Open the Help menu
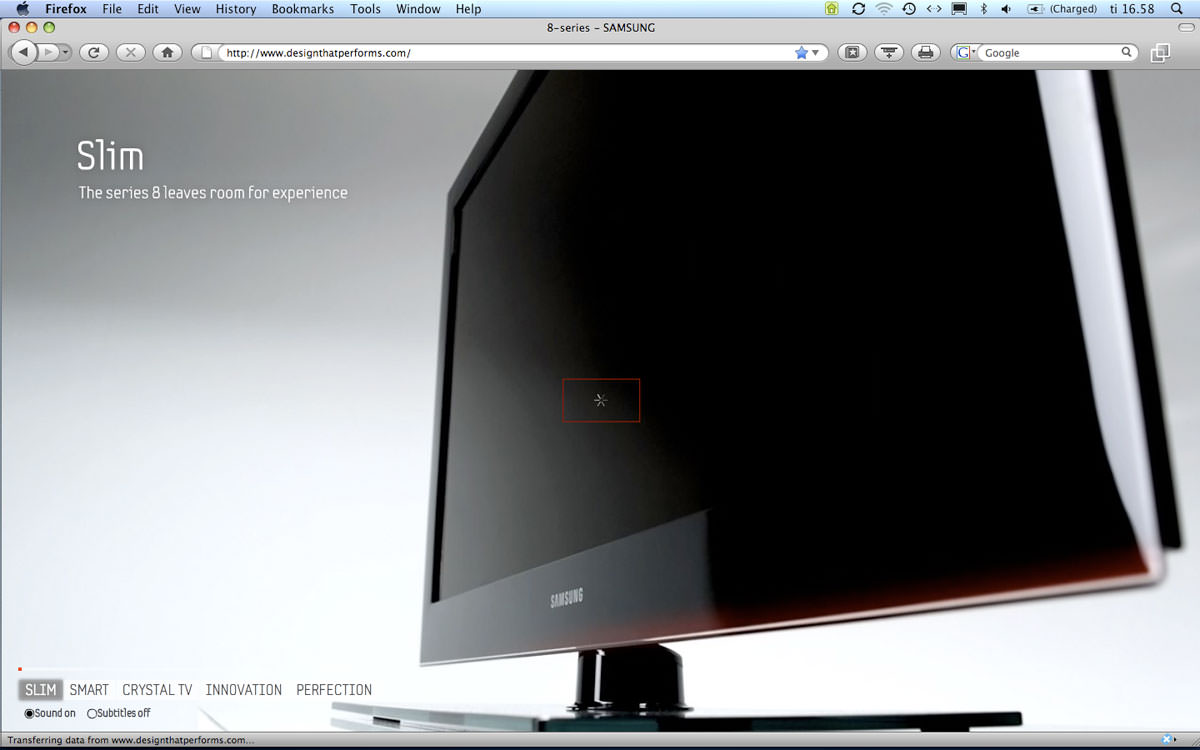Screen dimensions: 1200x750 pyautogui.click(x=468, y=9)
